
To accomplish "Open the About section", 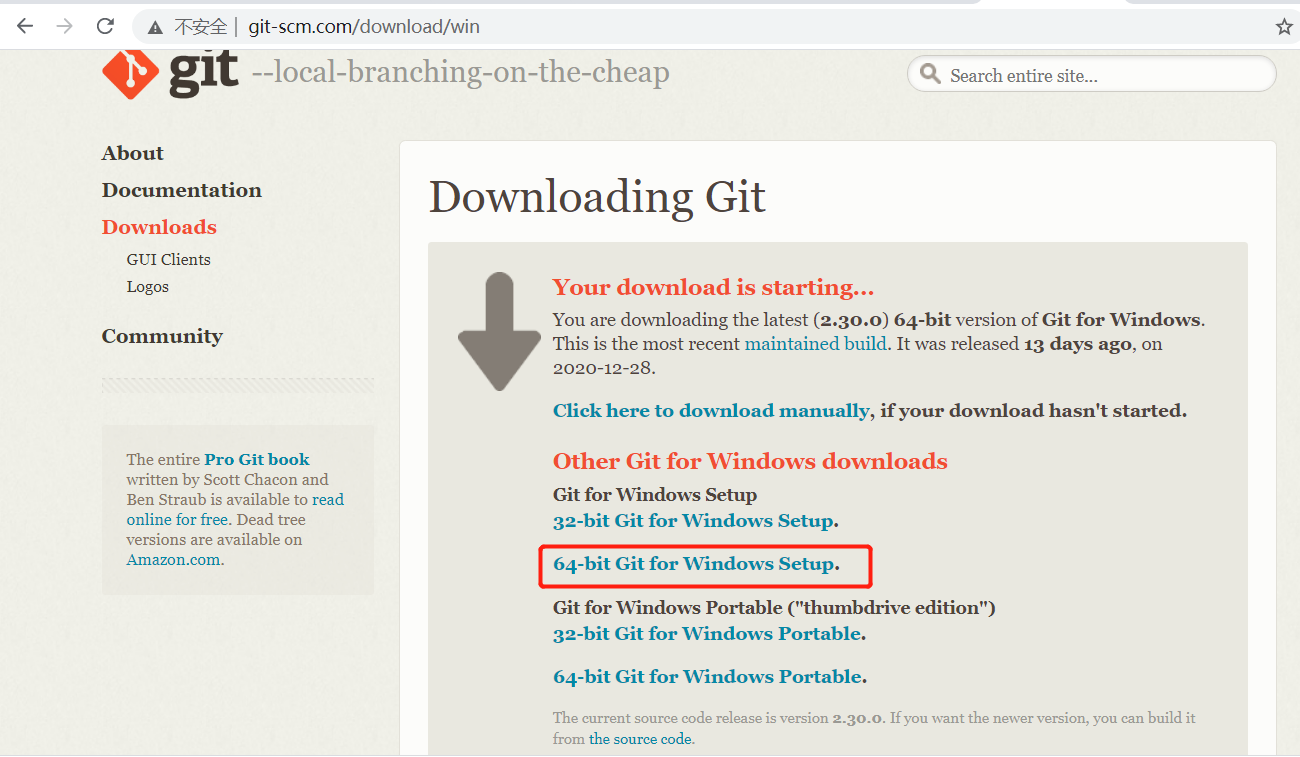I will [132, 153].
